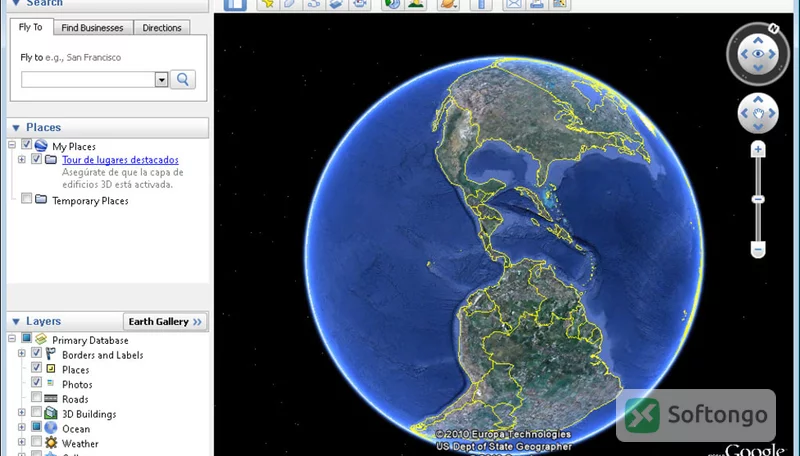
Task: Disable the Borders and Labels layer
Action: [x=36, y=352]
